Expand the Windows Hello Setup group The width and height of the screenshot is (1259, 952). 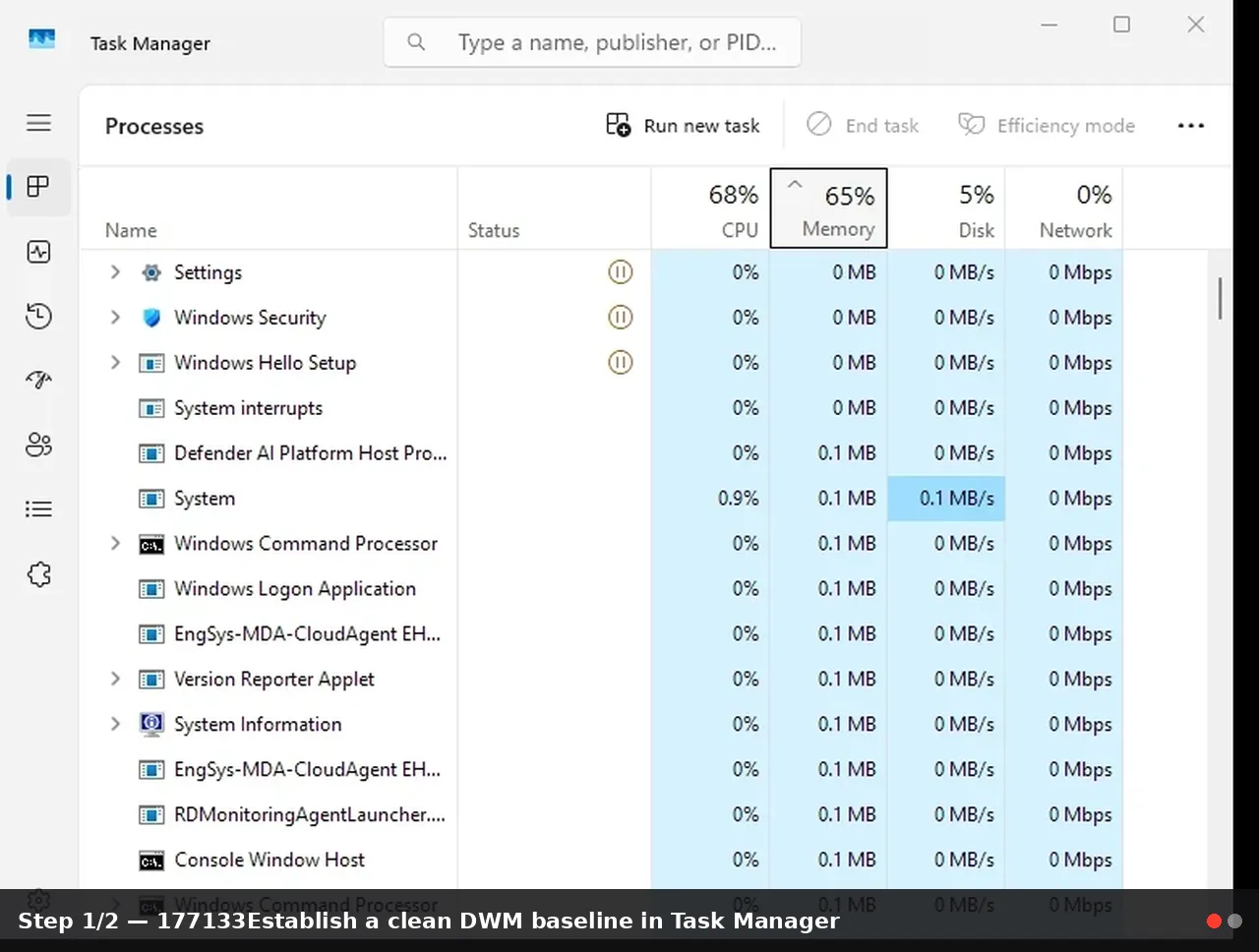pos(115,363)
